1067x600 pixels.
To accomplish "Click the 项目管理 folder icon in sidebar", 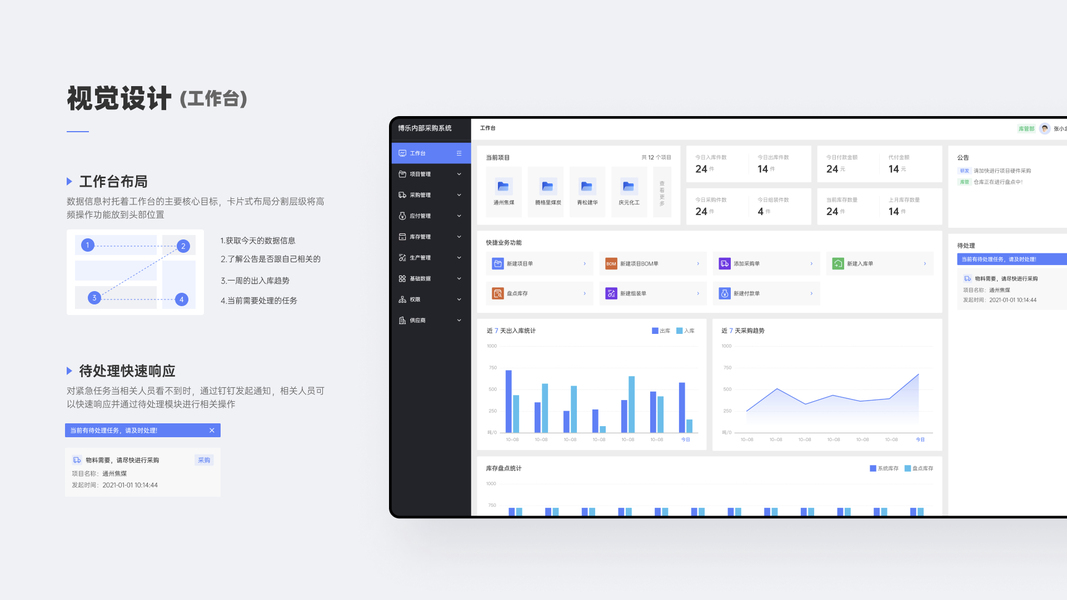I will tap(402, 174).
